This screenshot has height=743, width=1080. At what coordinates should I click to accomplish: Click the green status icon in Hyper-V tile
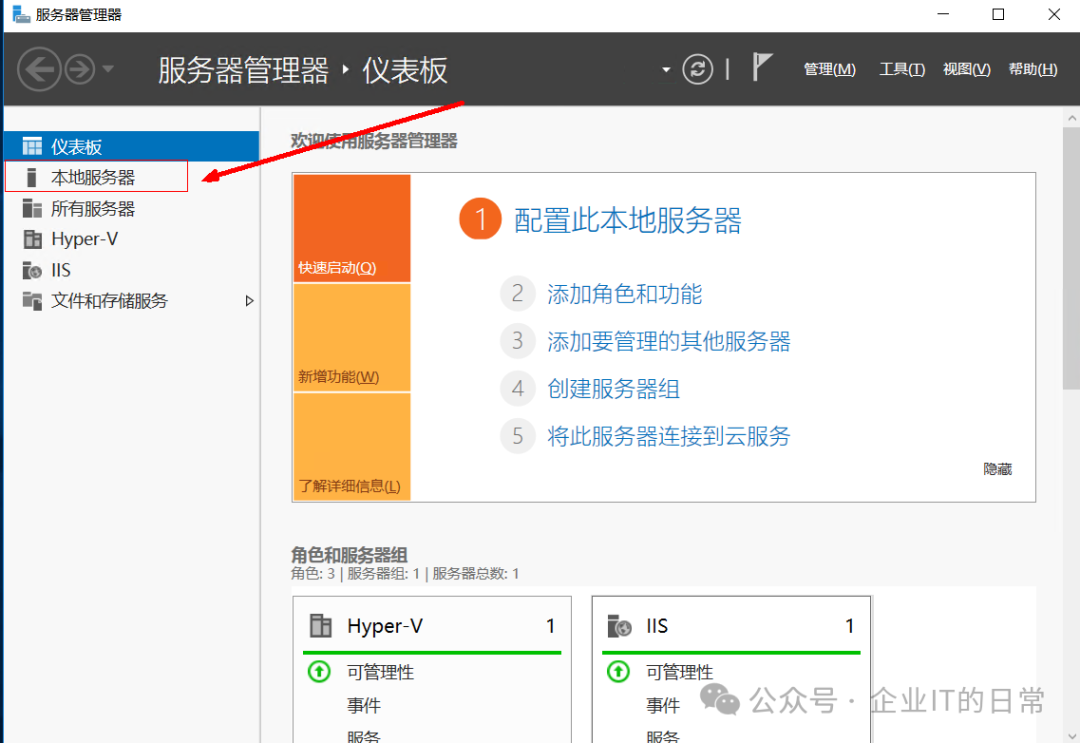point(319,671)
